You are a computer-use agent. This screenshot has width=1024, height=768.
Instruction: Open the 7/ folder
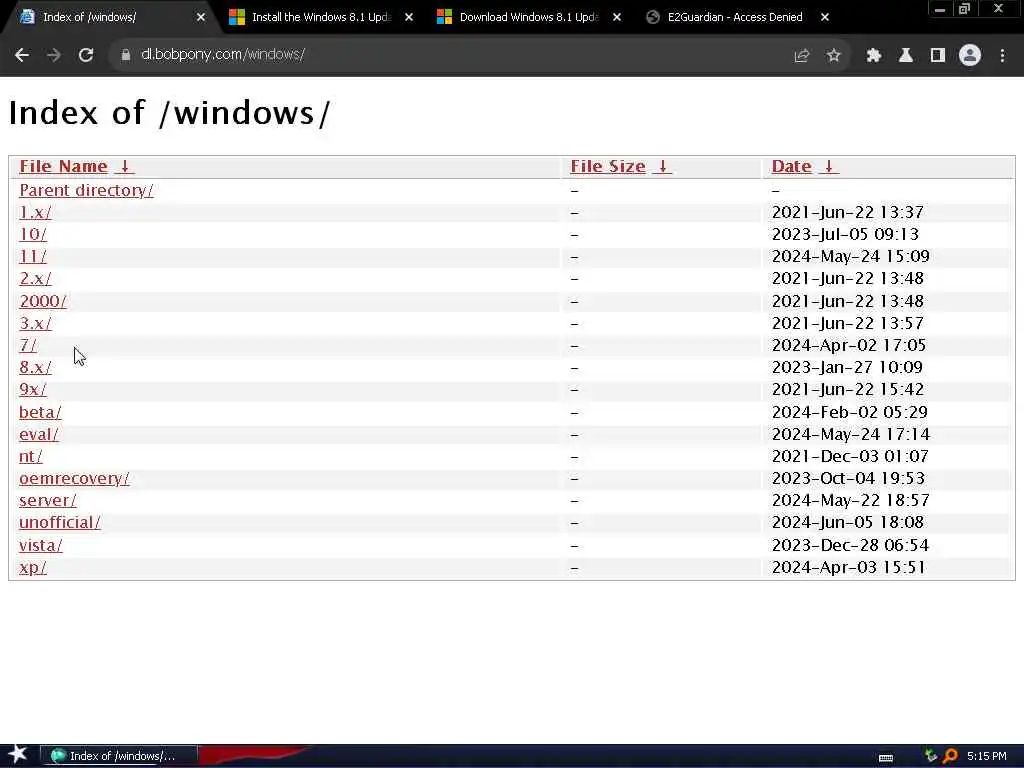tap(28, 345)
